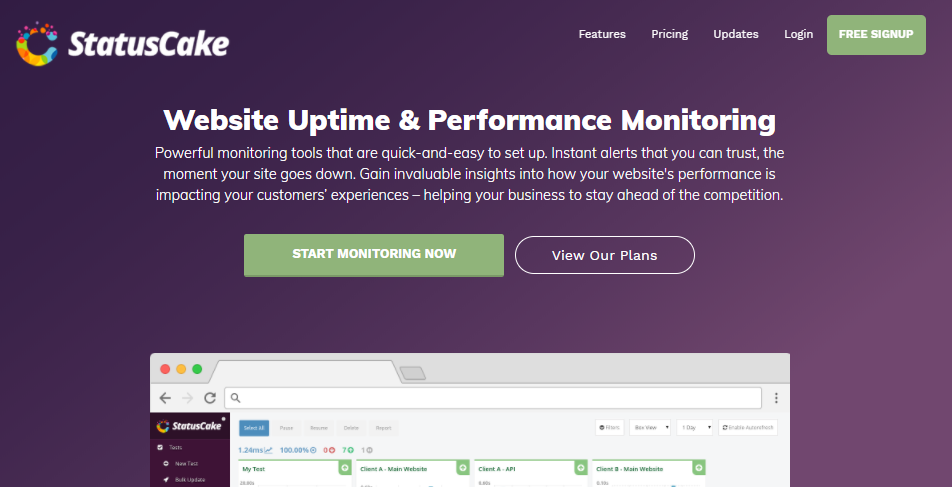Image resolution: width=952 pixels, height=487 pixels.
Task: Click the yellow window dot in the mock browser
Action: pyautogui.click(x=181, y=369)
